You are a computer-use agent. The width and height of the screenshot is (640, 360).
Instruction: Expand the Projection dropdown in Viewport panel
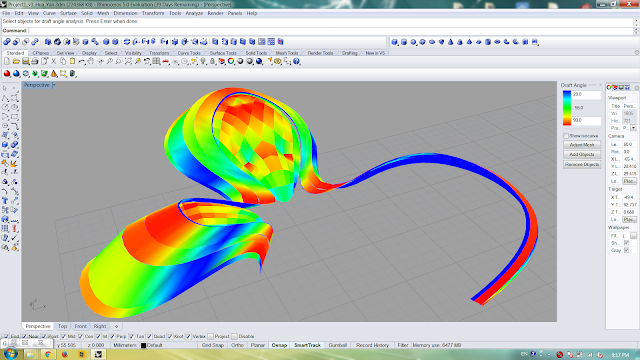(x=633, y=128)
